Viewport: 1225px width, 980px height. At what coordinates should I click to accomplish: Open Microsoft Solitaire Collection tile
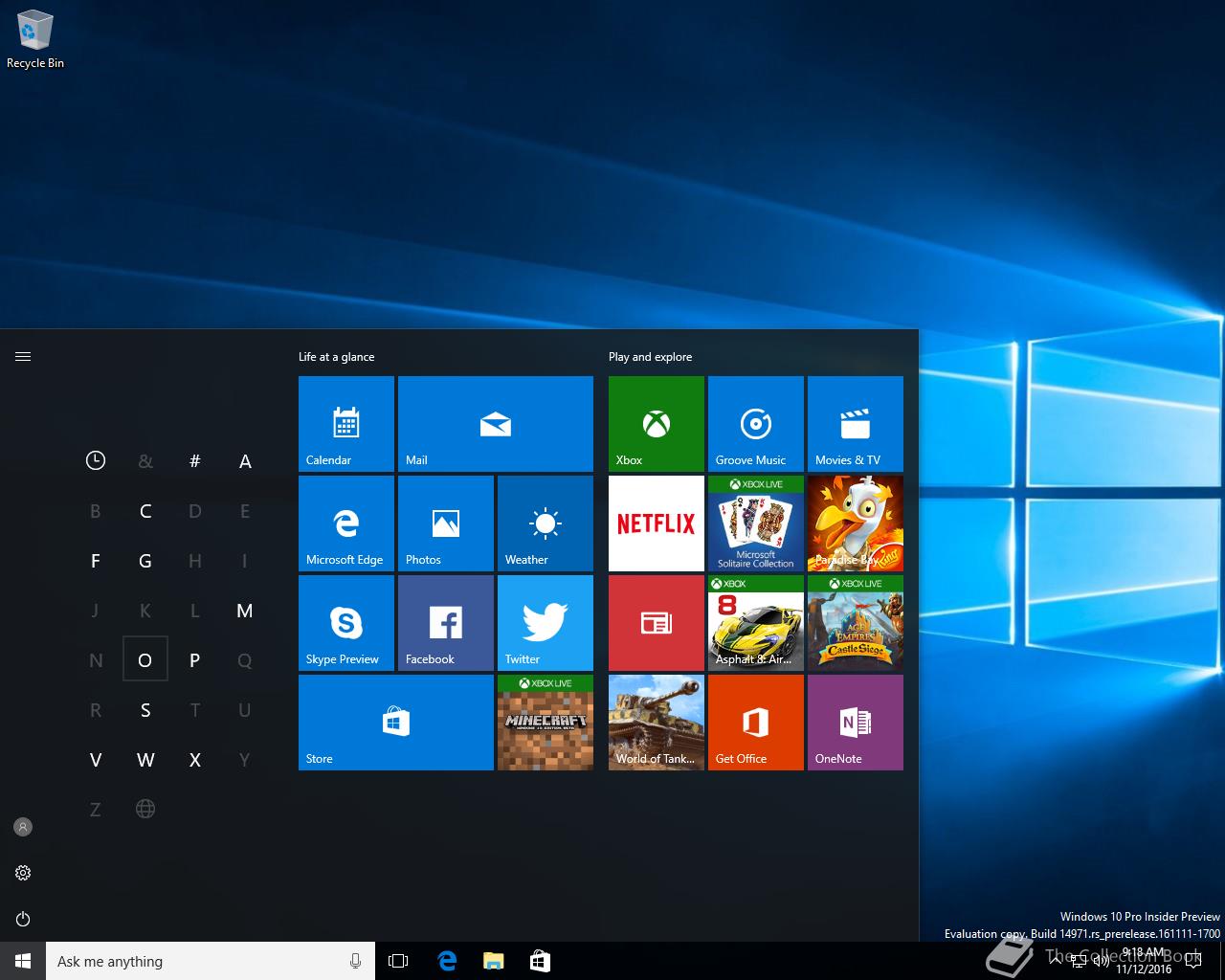(756, 523)
